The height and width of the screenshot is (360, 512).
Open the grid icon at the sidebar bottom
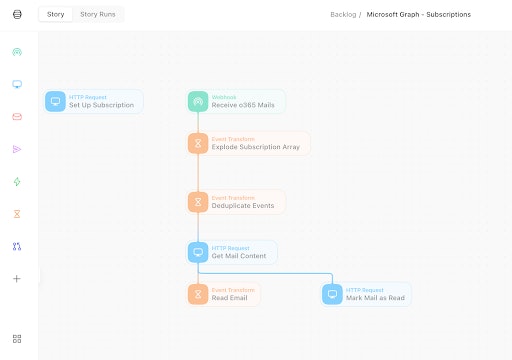[17, 339]
